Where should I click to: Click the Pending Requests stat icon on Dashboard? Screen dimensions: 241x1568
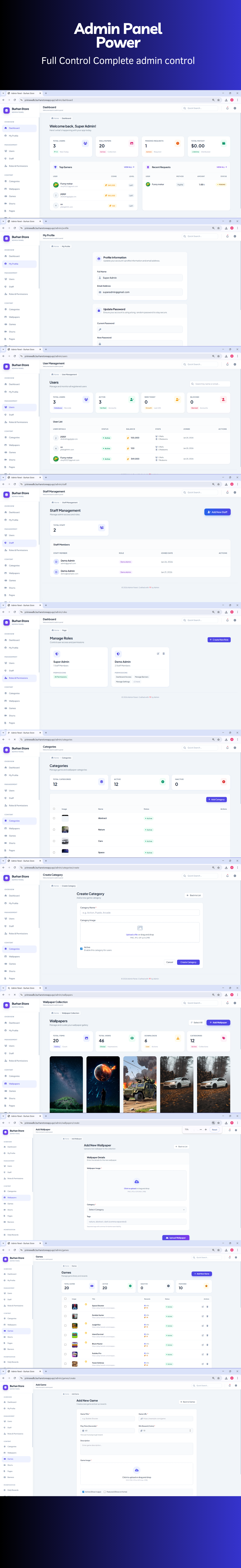point(178,144)
